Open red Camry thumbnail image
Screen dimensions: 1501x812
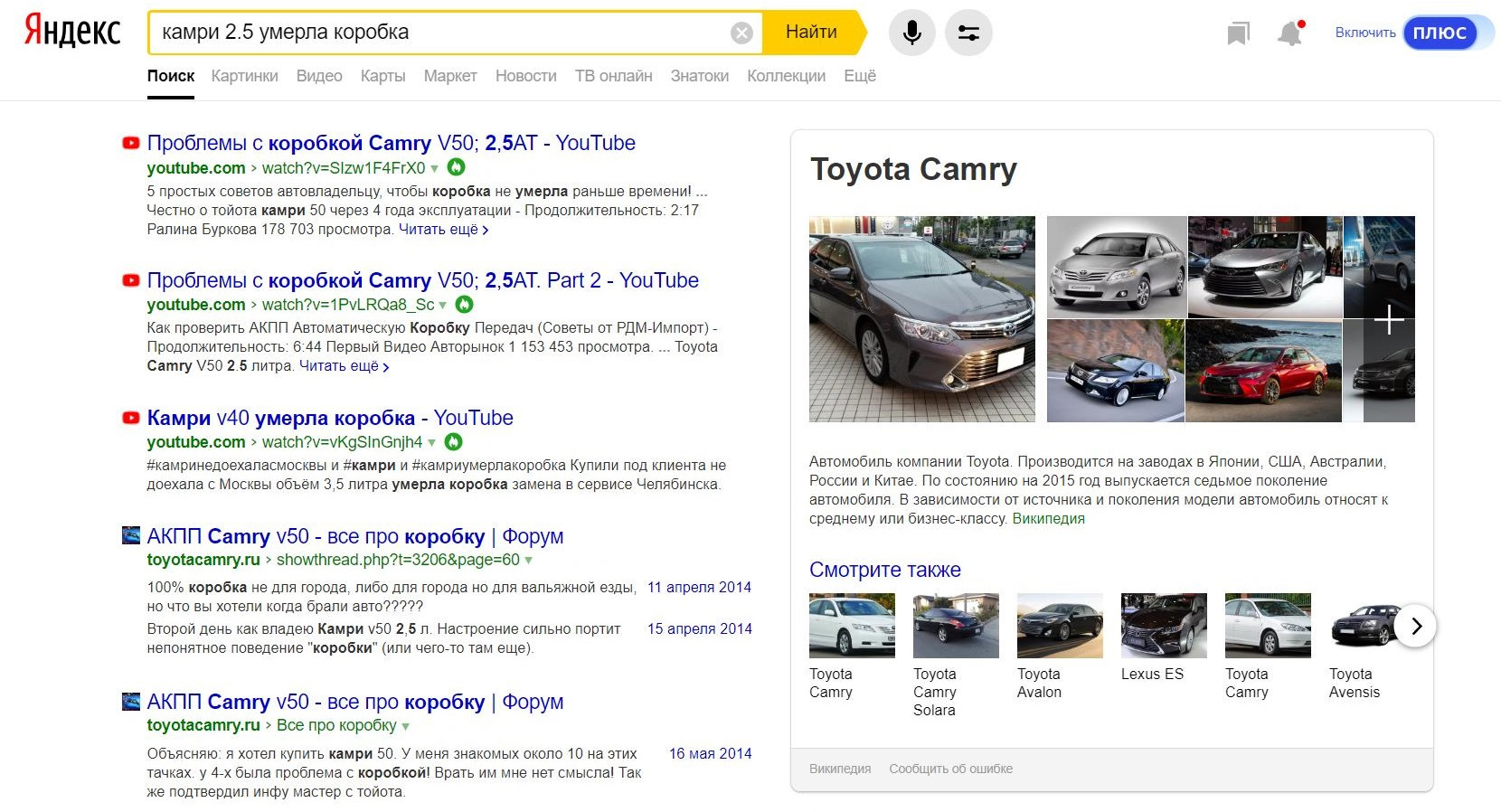click(x=1263, y=371)
